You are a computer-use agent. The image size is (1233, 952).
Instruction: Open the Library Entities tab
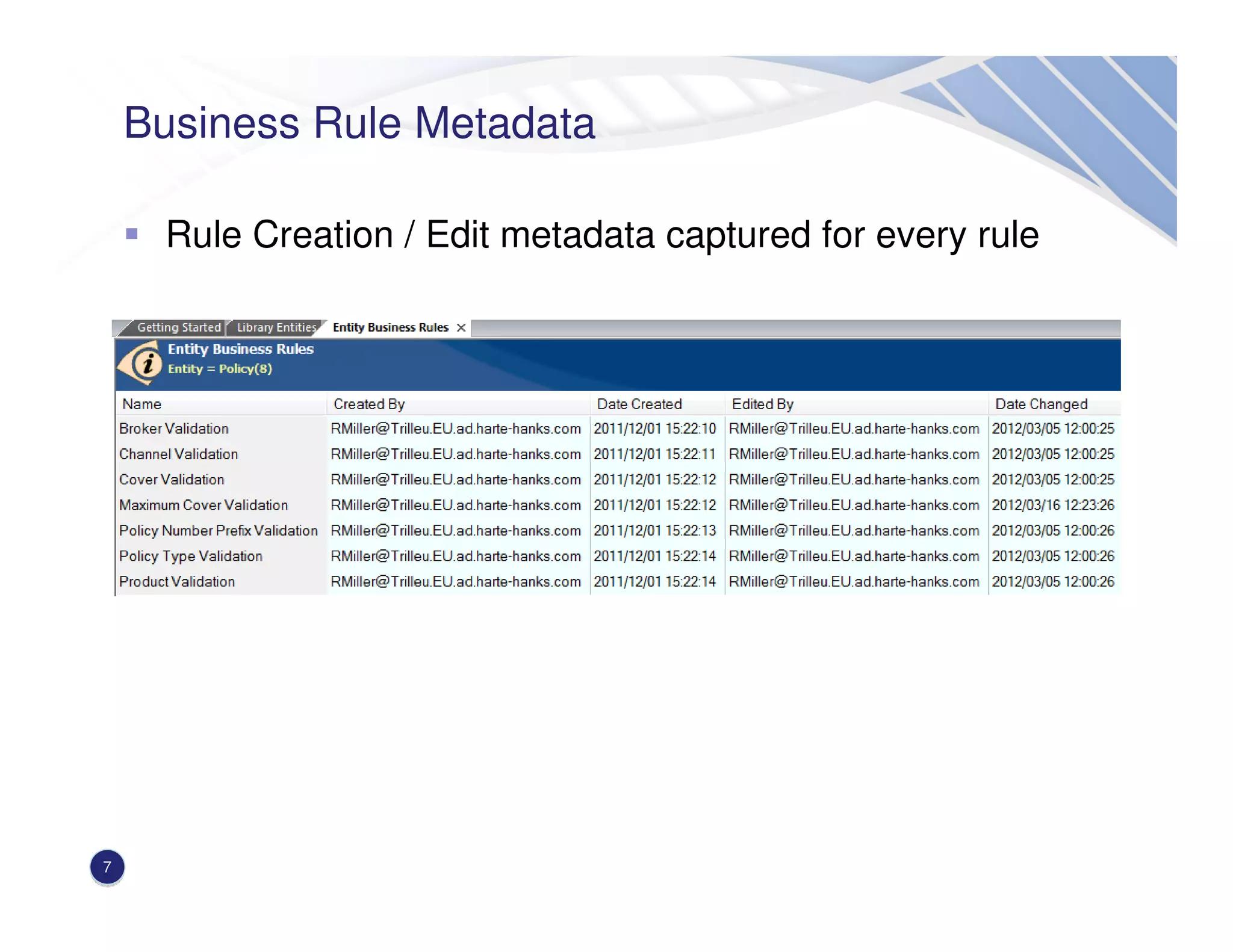(x=277, y=327)
